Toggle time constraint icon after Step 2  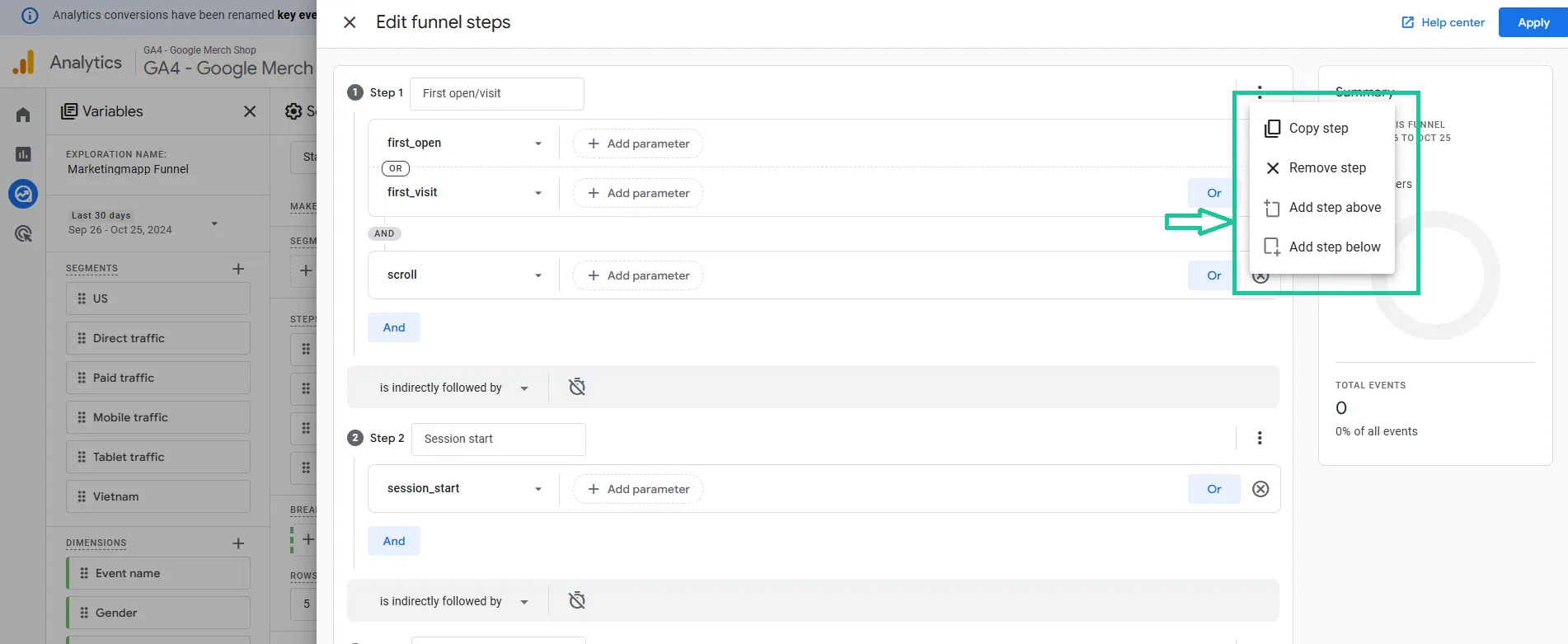pos(577,600)
